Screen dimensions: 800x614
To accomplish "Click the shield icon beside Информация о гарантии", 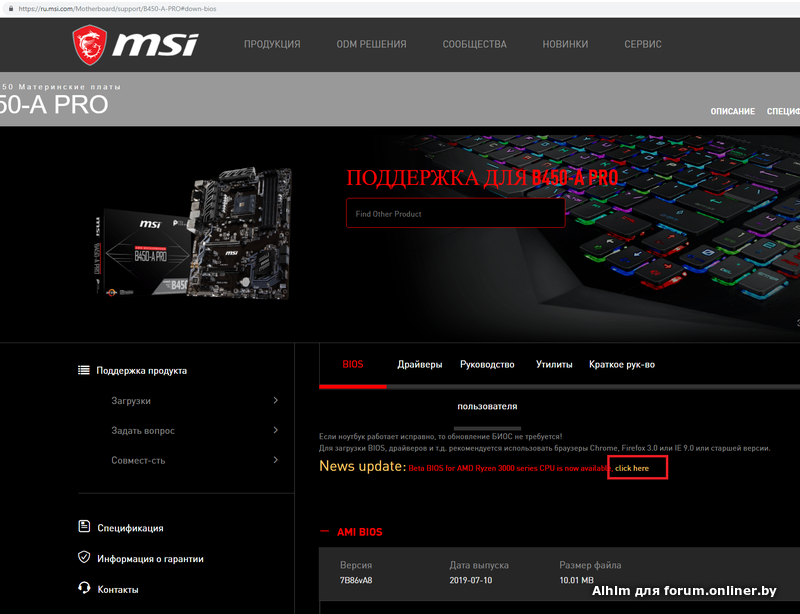I will coord(84,557).
